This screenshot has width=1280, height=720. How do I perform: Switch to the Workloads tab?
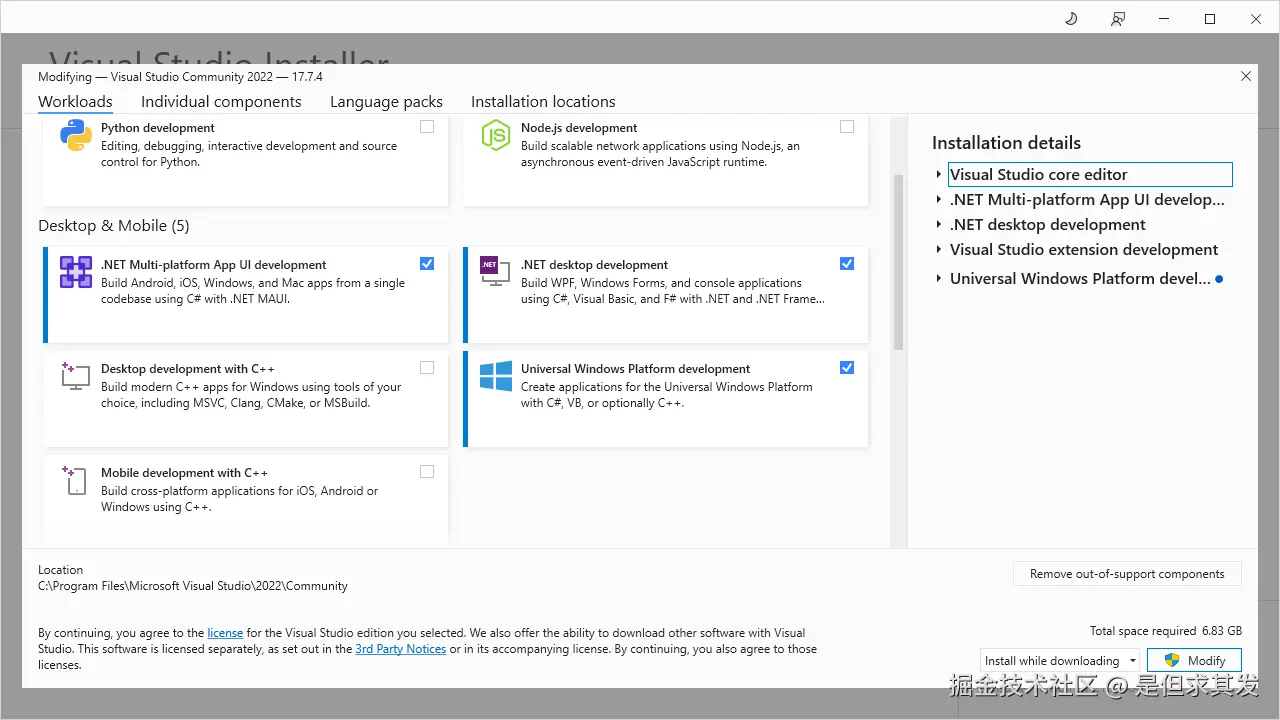(75, 102)
